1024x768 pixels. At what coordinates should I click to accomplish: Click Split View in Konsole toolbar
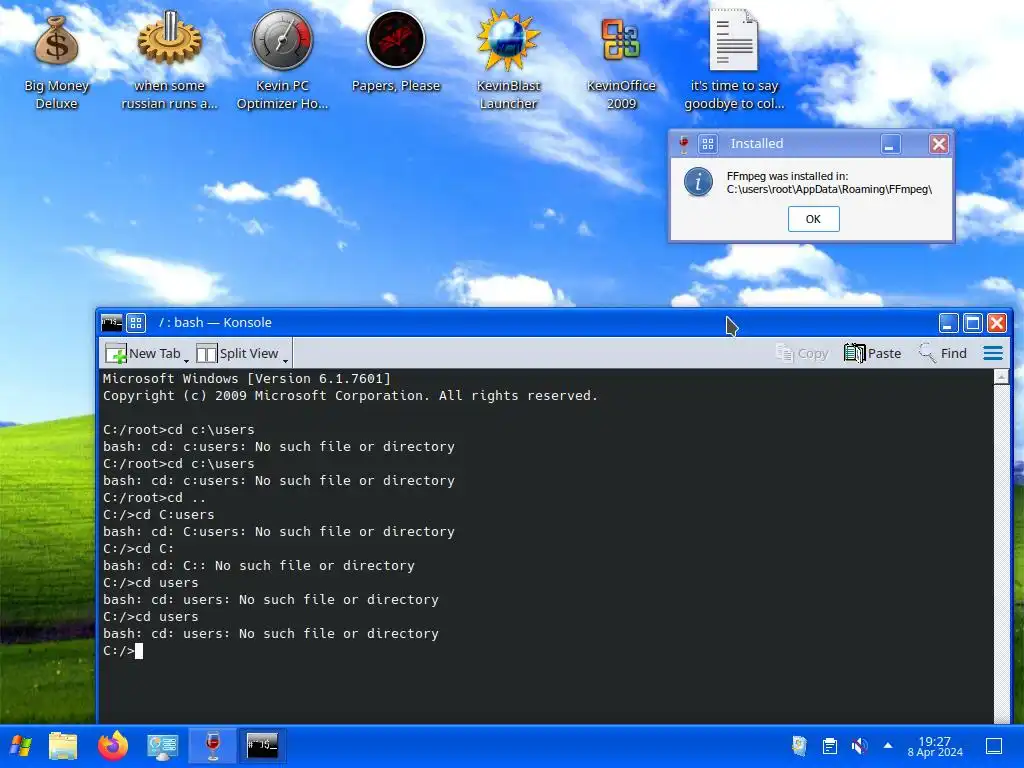click(238, 353)
